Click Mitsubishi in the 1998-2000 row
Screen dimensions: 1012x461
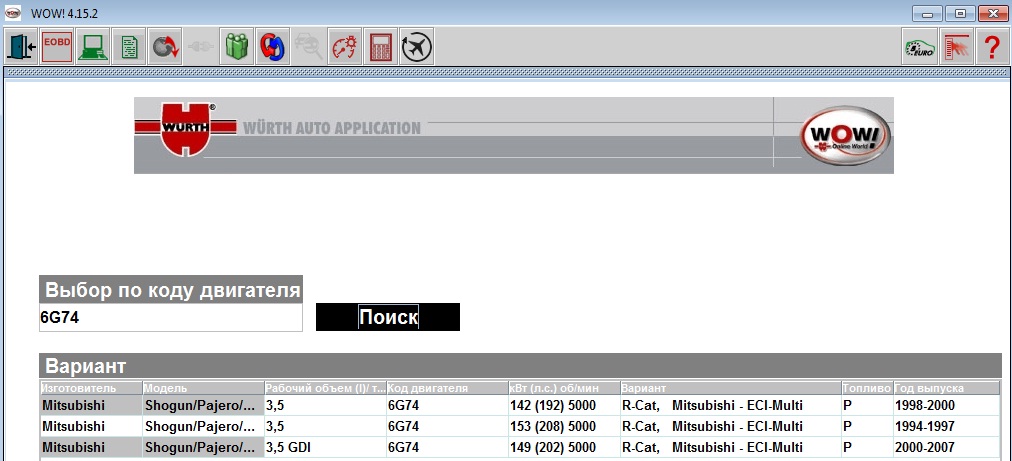tap(91, 405)
